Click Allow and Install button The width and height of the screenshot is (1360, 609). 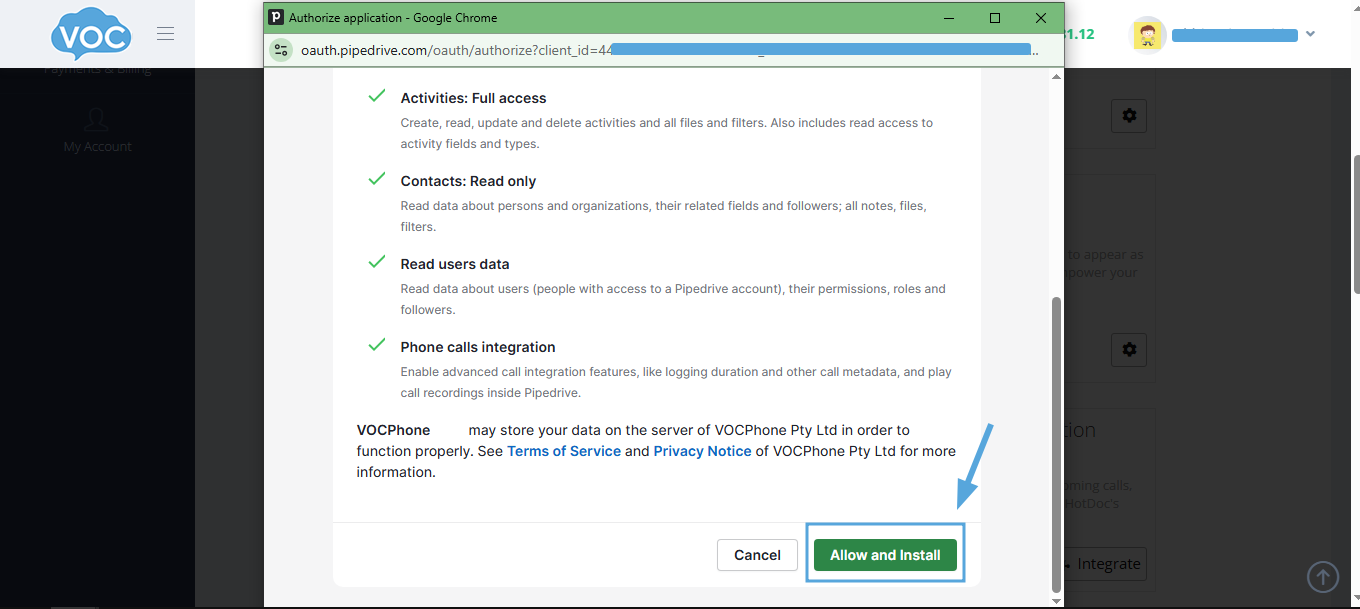885,555
